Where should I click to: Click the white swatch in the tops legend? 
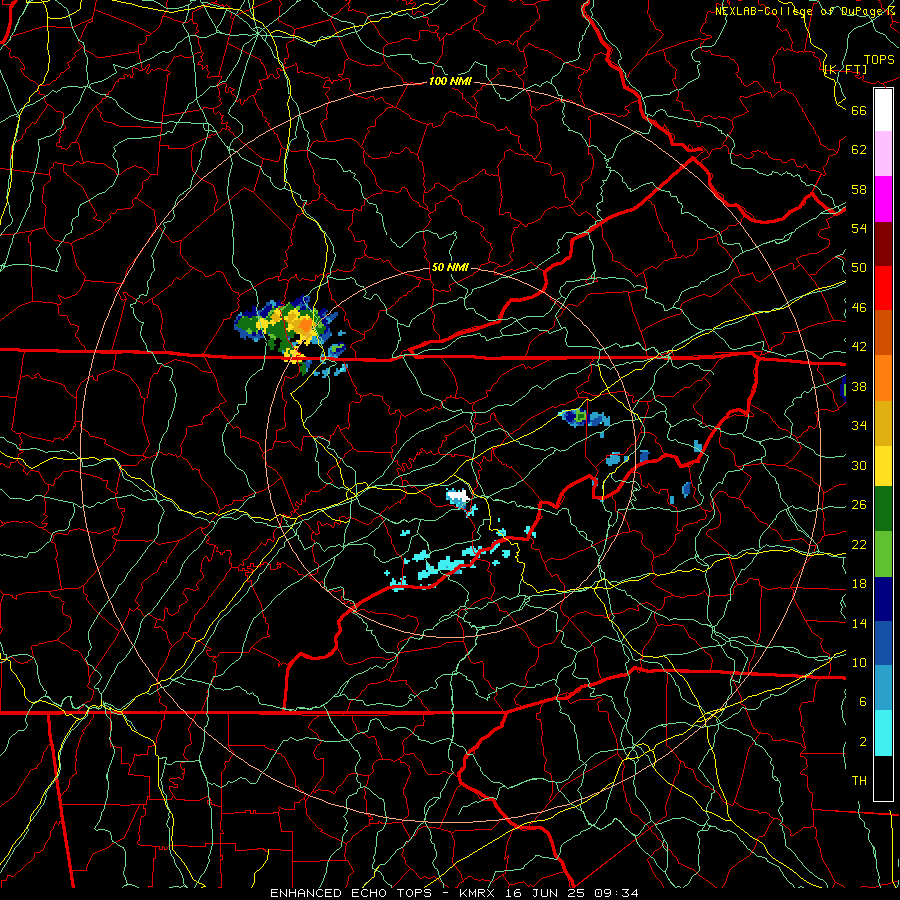(x=883, y=110)
